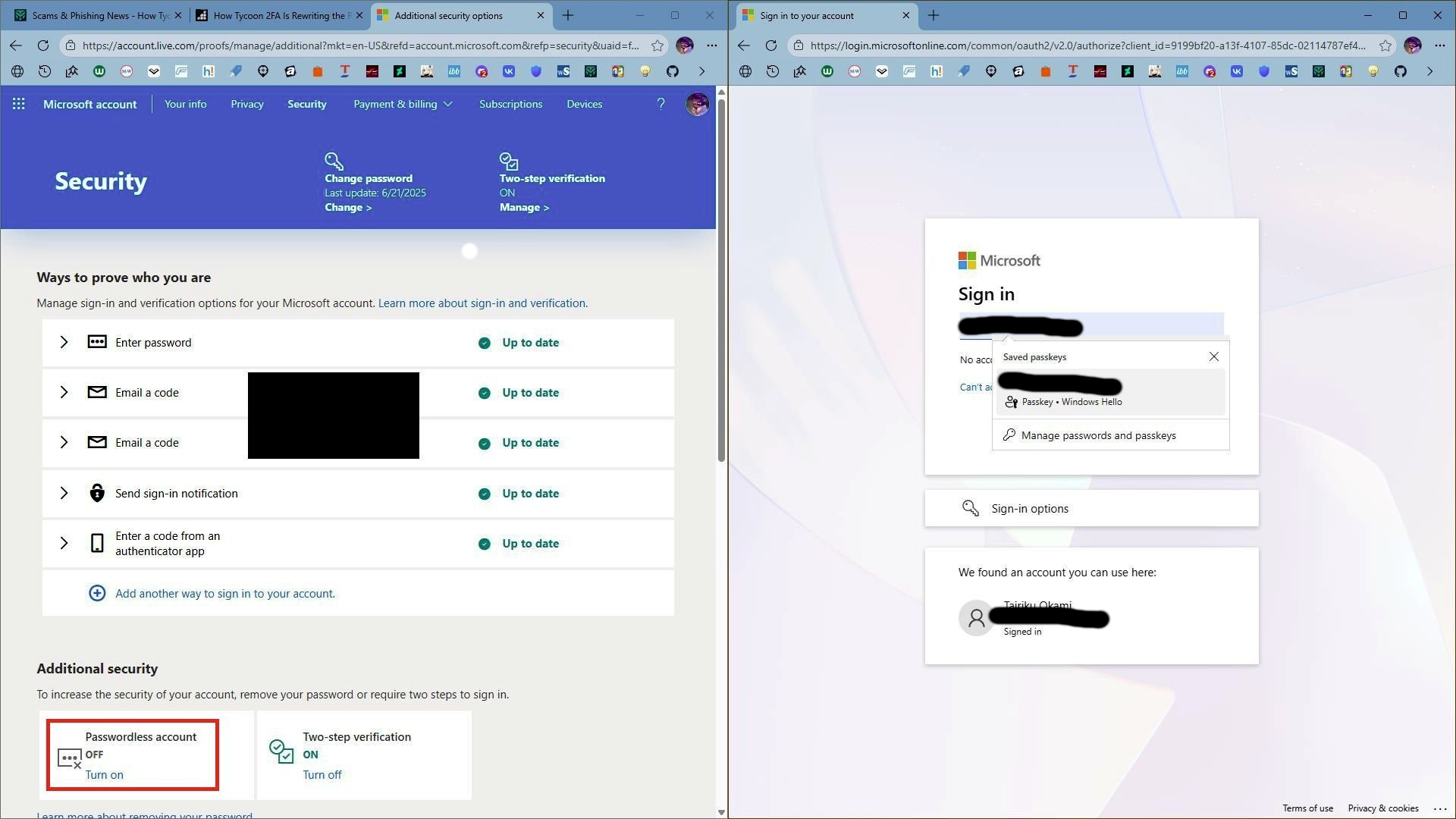Viewport: 1456px width, 819px height.
Task: Open the account avatar in Microsoft account header
Action: pos(697,104)
